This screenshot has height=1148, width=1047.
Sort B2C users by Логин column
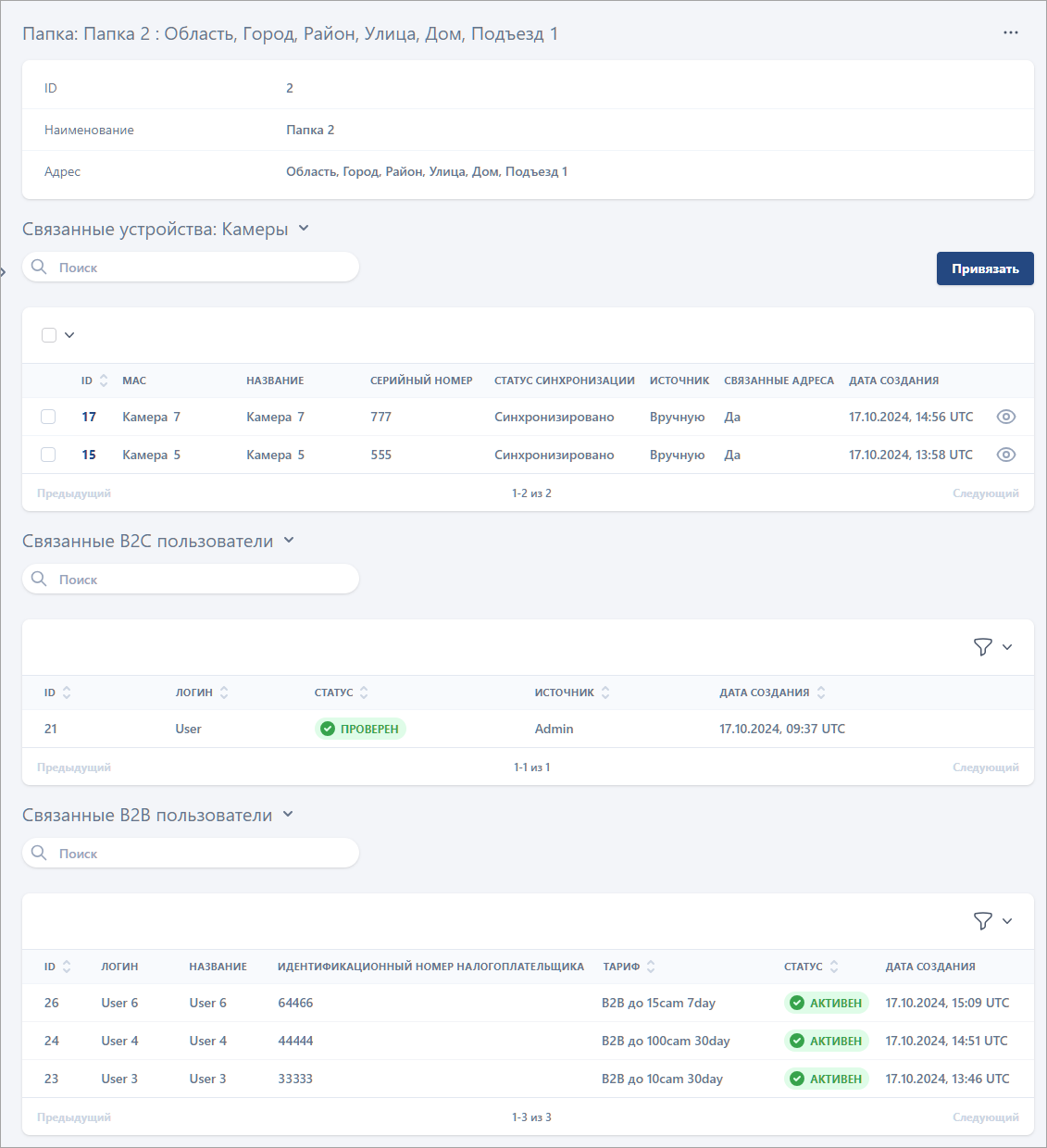224,693
